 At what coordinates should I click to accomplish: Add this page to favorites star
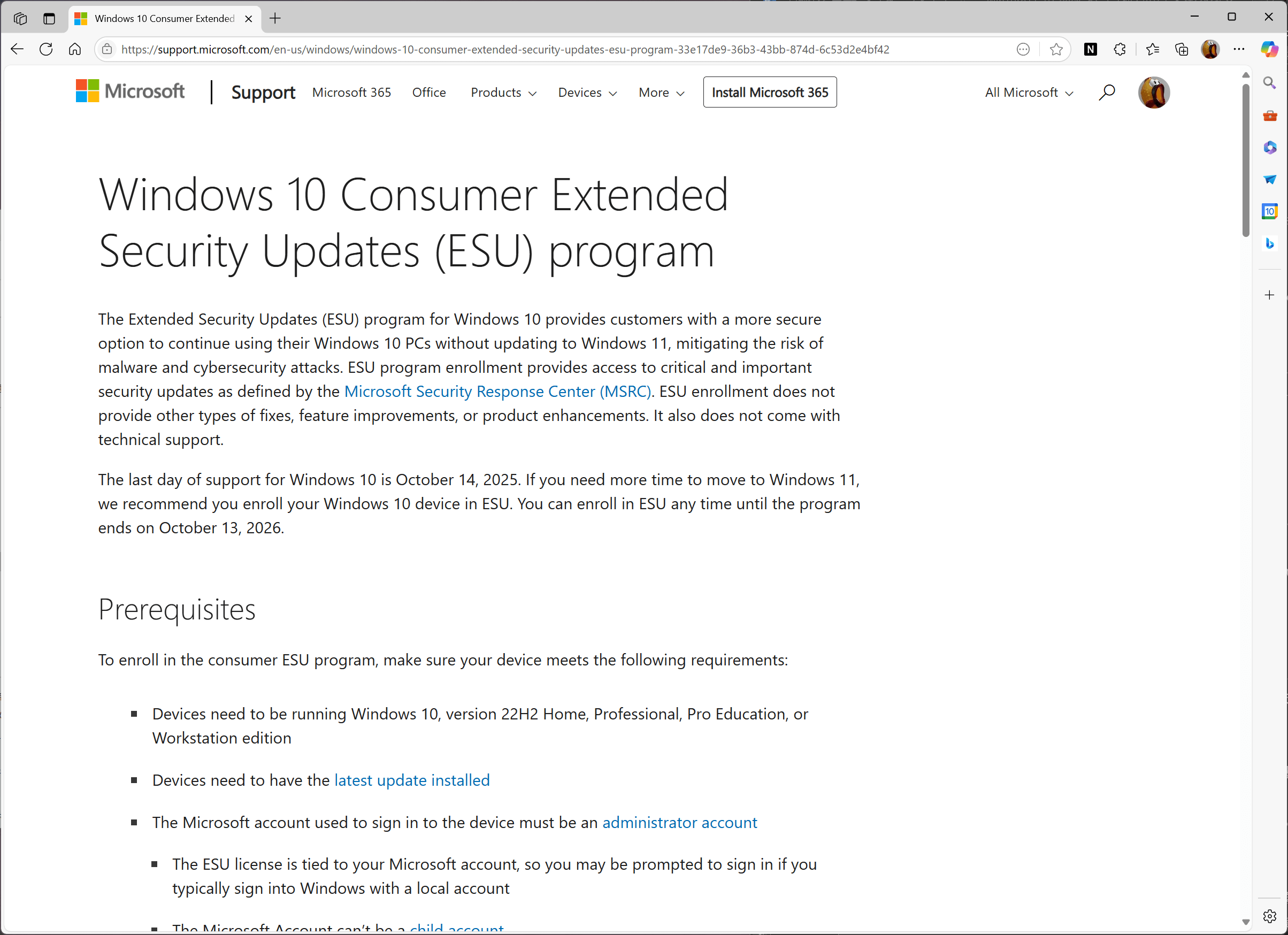1056,49
